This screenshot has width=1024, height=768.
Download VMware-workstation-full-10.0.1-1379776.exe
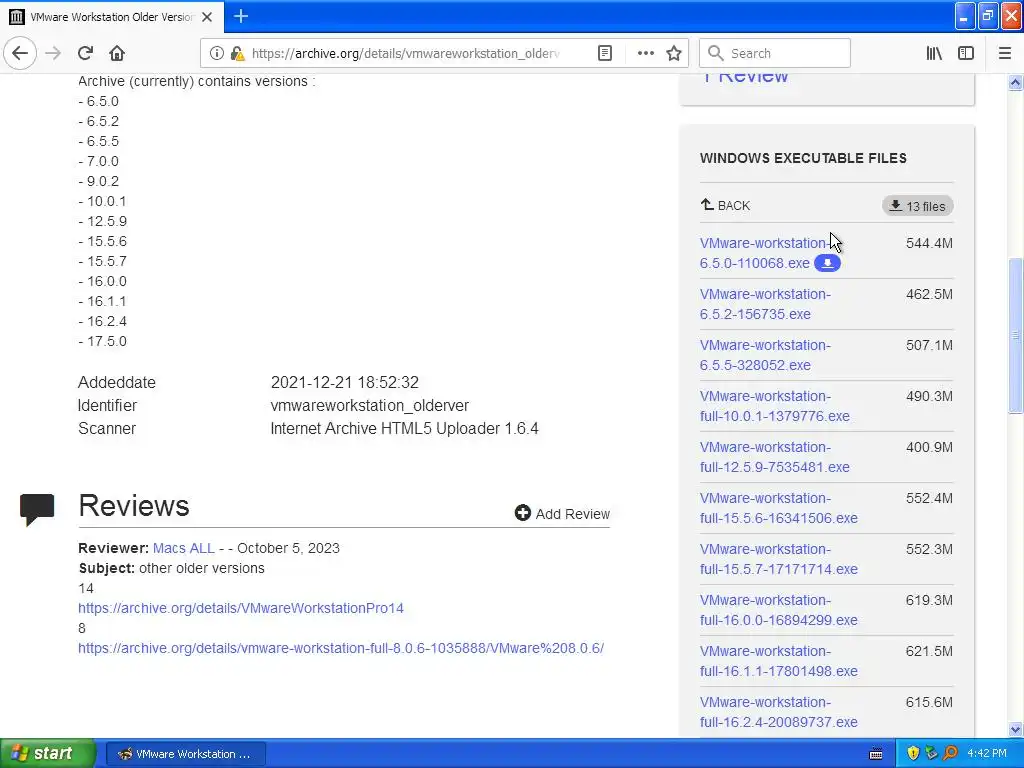775,406
